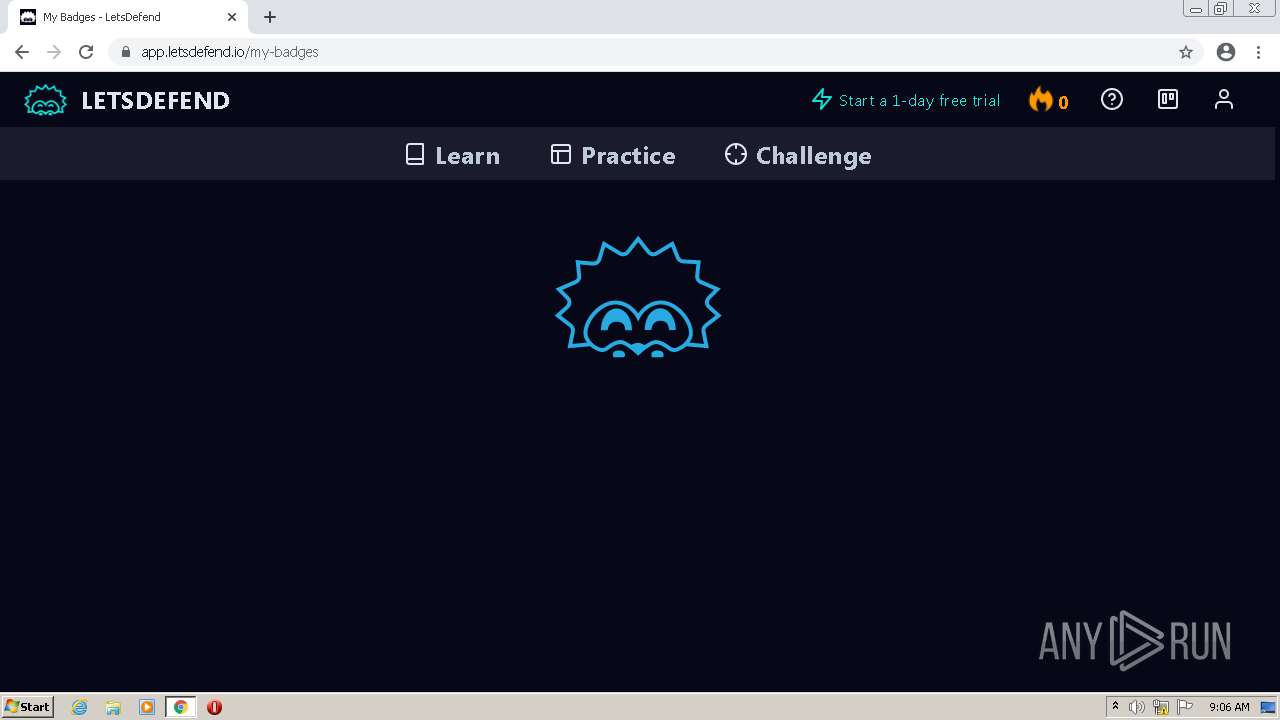Launch Internet Explorer from taskbar
The width and height of the screenshot is (1280, 720).
click(x=80, y=707)
